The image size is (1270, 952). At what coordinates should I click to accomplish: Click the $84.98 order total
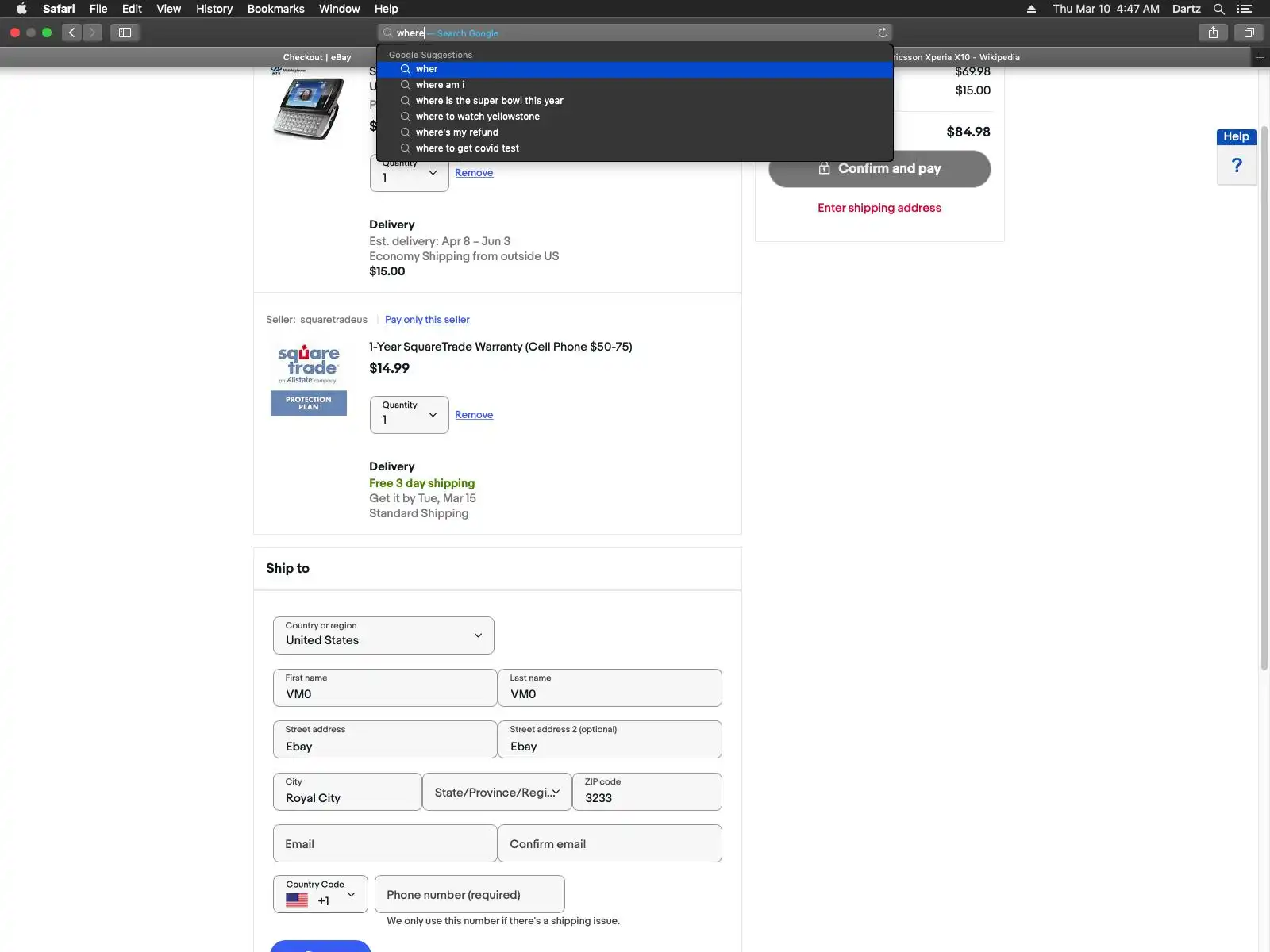coord(968,132)
